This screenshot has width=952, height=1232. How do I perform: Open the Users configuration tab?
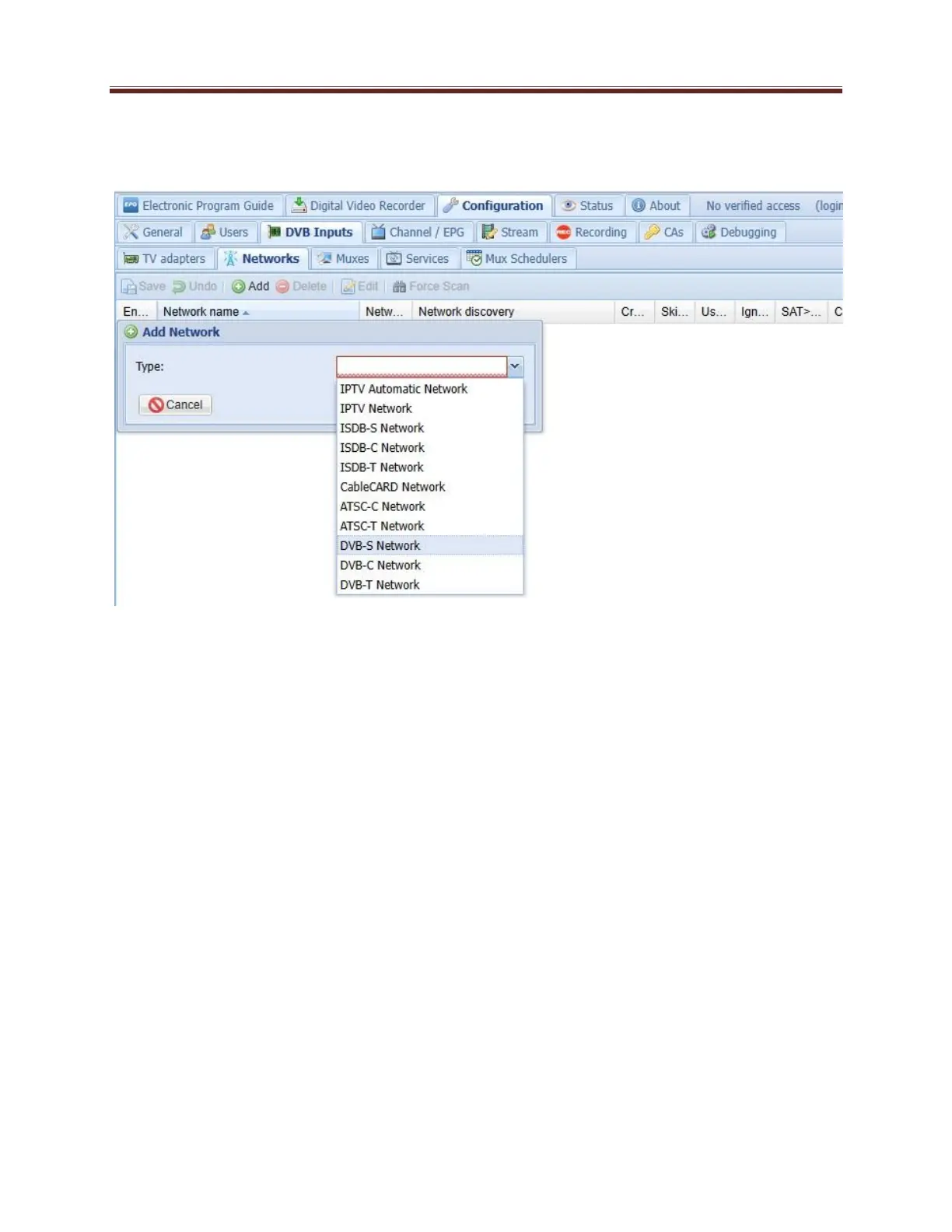tap(225, 233)
